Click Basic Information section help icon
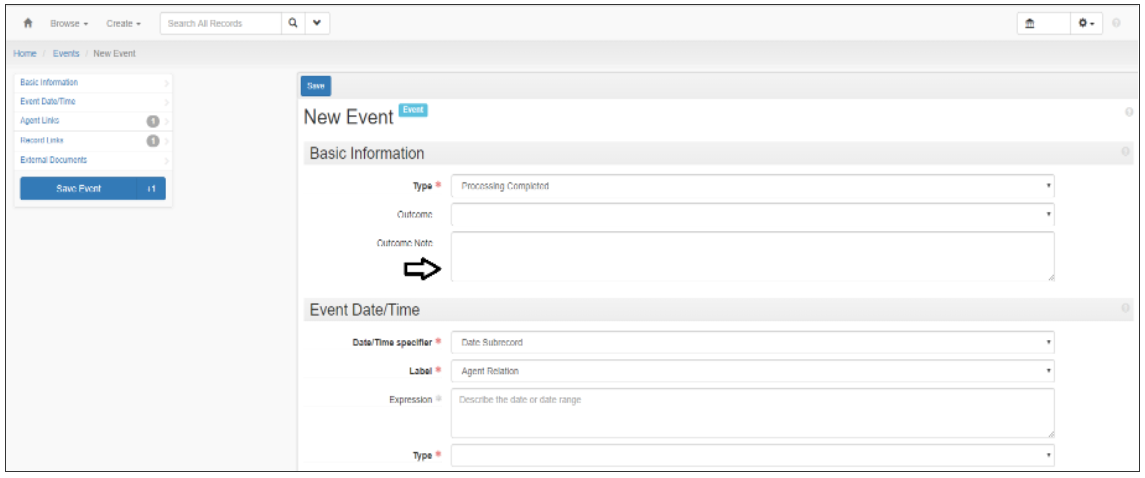Viewport: 1145px width, 478px height. pos(1125,152)
